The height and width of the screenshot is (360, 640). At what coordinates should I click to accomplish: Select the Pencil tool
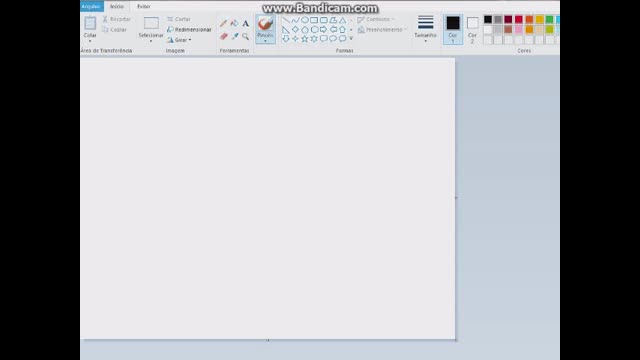pos(223,24)
